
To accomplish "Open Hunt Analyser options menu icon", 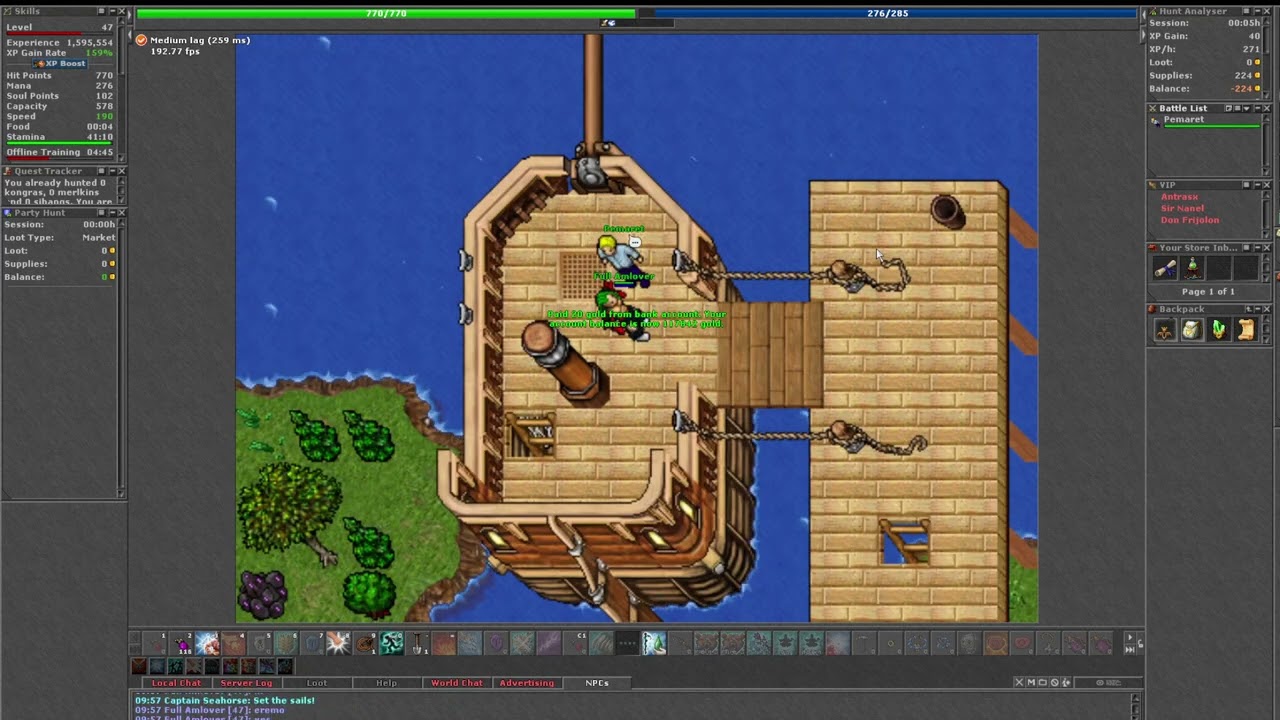I will pyautogui.click(x=1245, y=11).
